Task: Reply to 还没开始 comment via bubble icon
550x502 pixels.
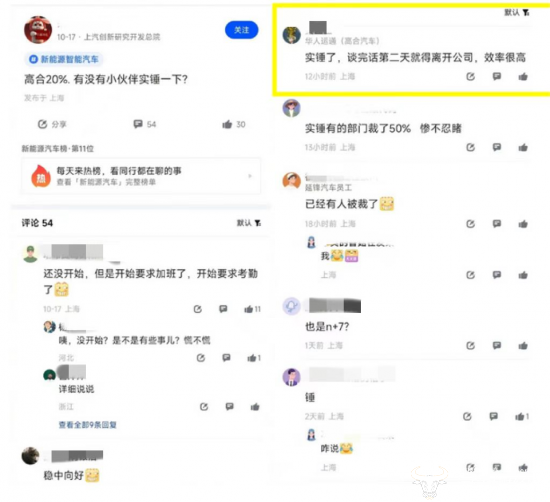Action: (x=223, y=309)
